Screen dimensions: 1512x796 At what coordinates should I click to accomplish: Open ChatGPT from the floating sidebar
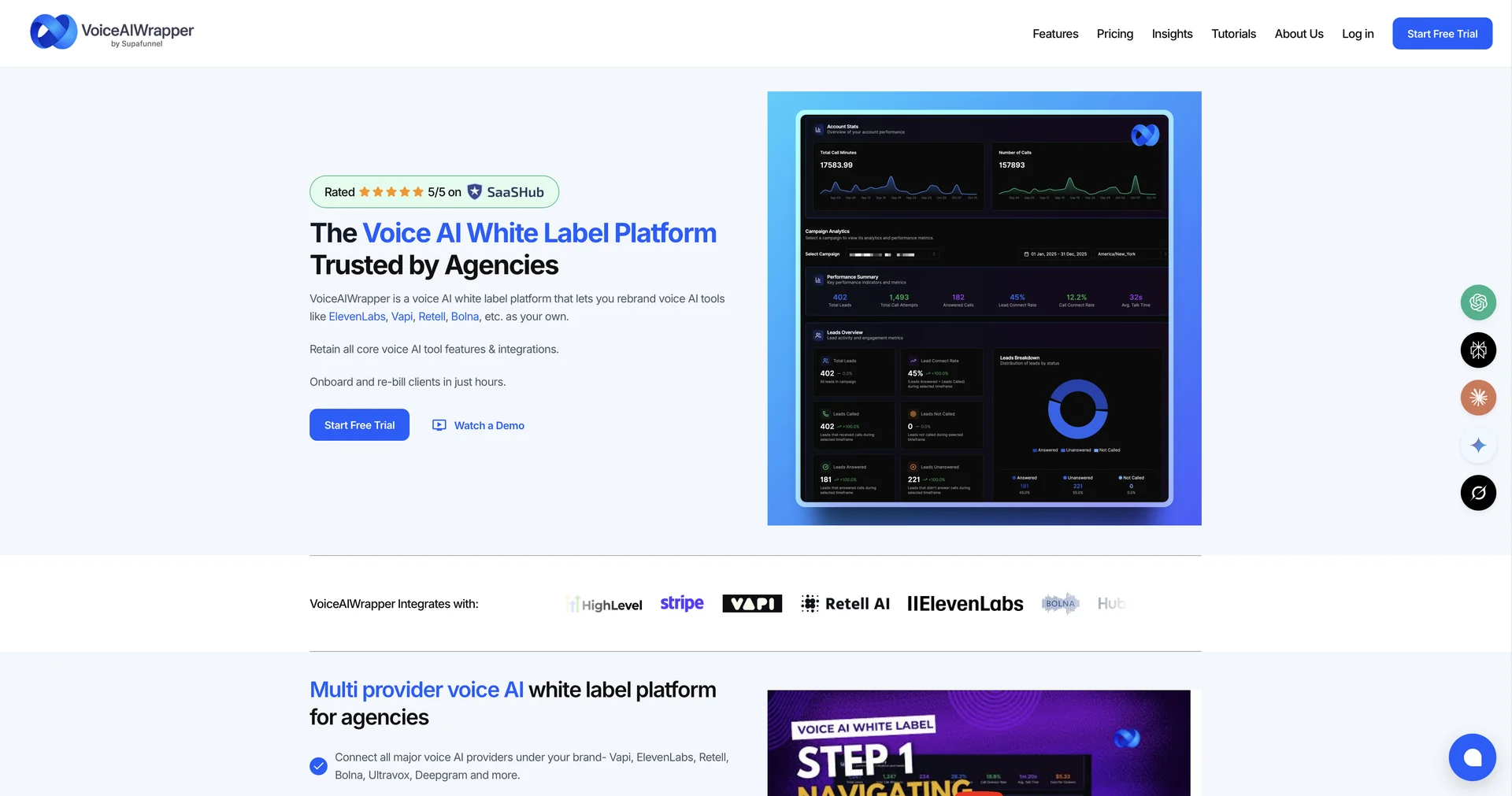1478,302
